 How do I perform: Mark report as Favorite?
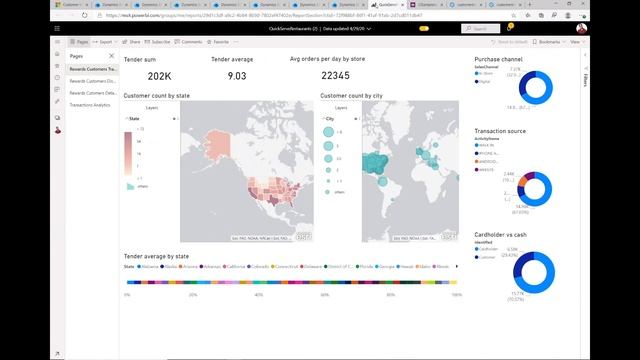click(x=218, y=42)
